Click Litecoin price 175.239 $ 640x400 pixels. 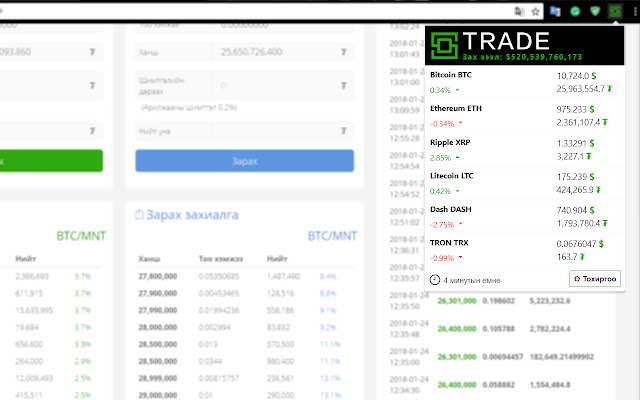[x=576, y=177]
